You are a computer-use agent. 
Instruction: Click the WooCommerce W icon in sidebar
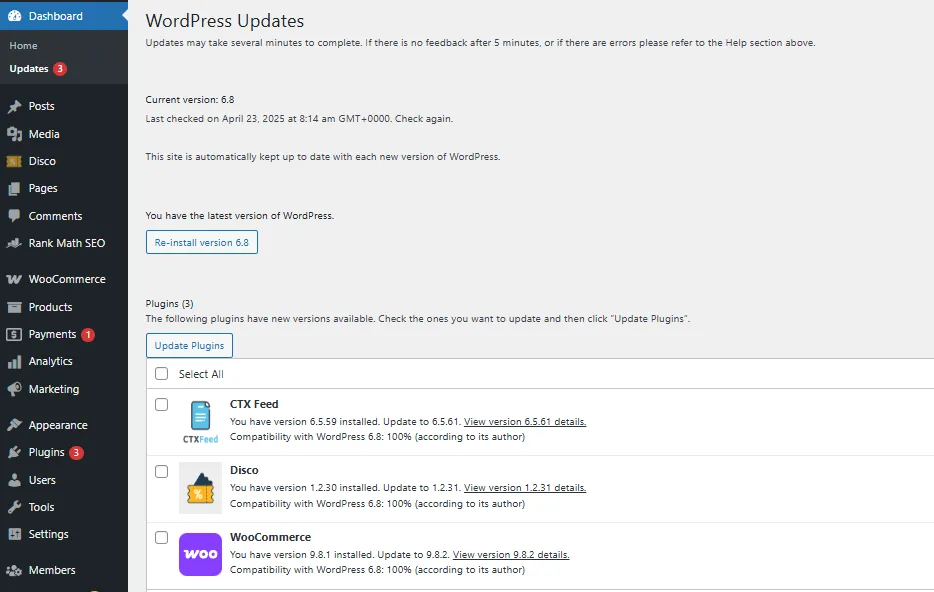point(14,279)
